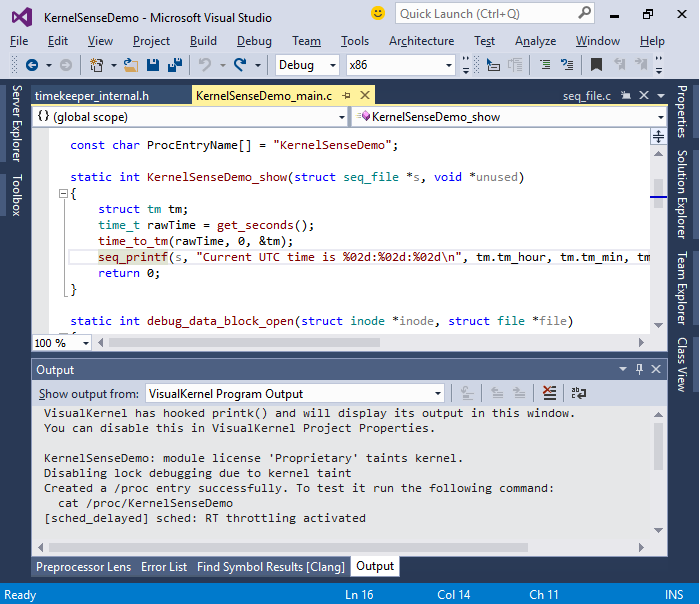Open the Navigate Backward history dropdown arrow
The width and height of the screenshot is (700, 604).
point(49,65)
